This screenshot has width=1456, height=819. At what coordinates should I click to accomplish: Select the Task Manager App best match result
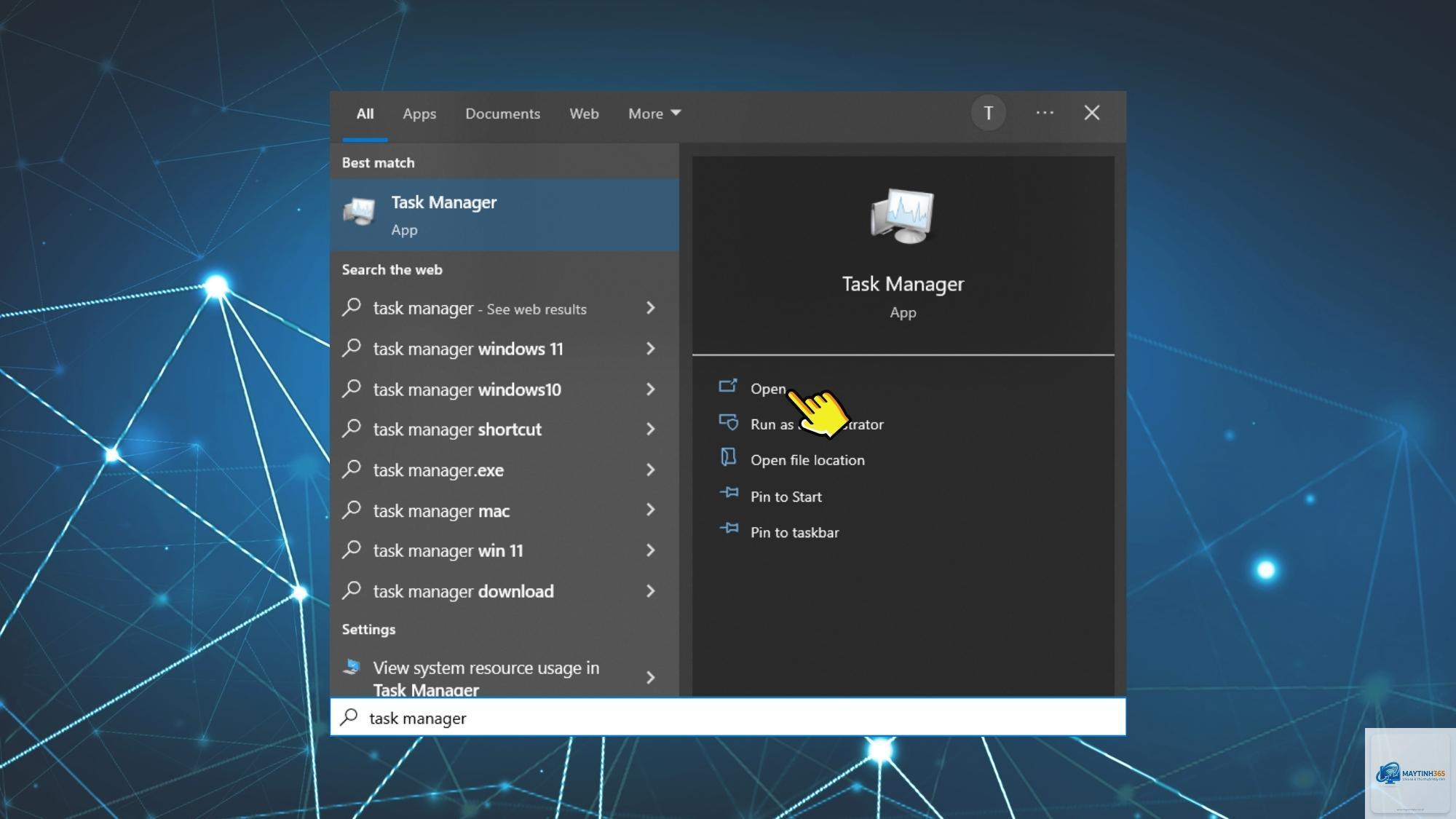point(505,215)
